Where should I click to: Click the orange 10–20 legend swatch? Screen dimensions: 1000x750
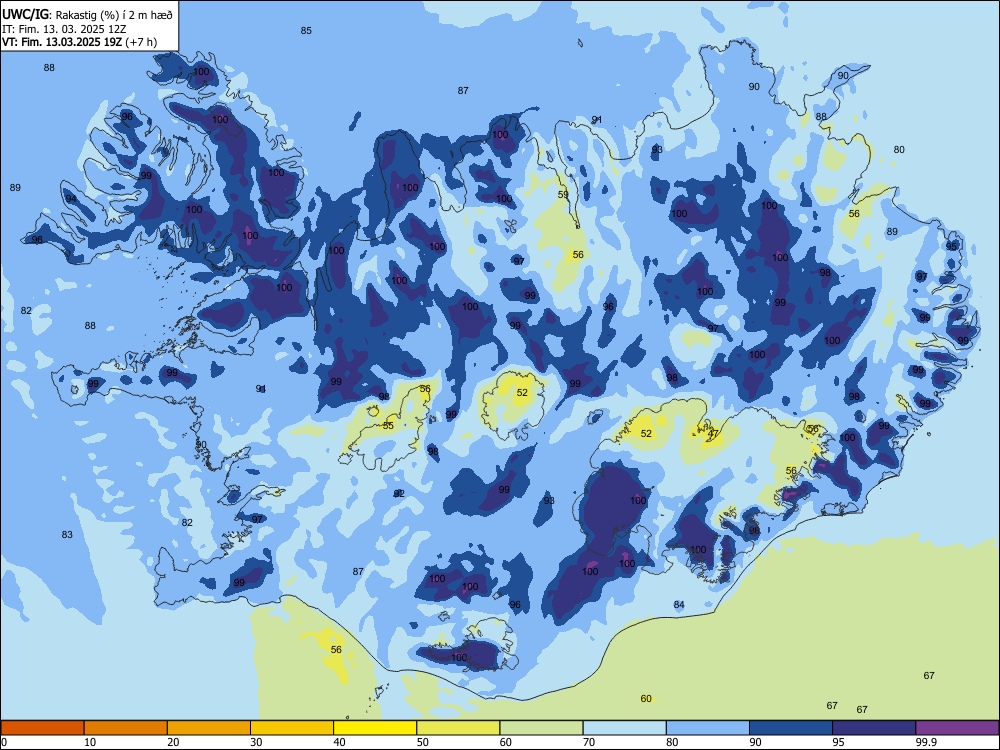click(126, 728)
